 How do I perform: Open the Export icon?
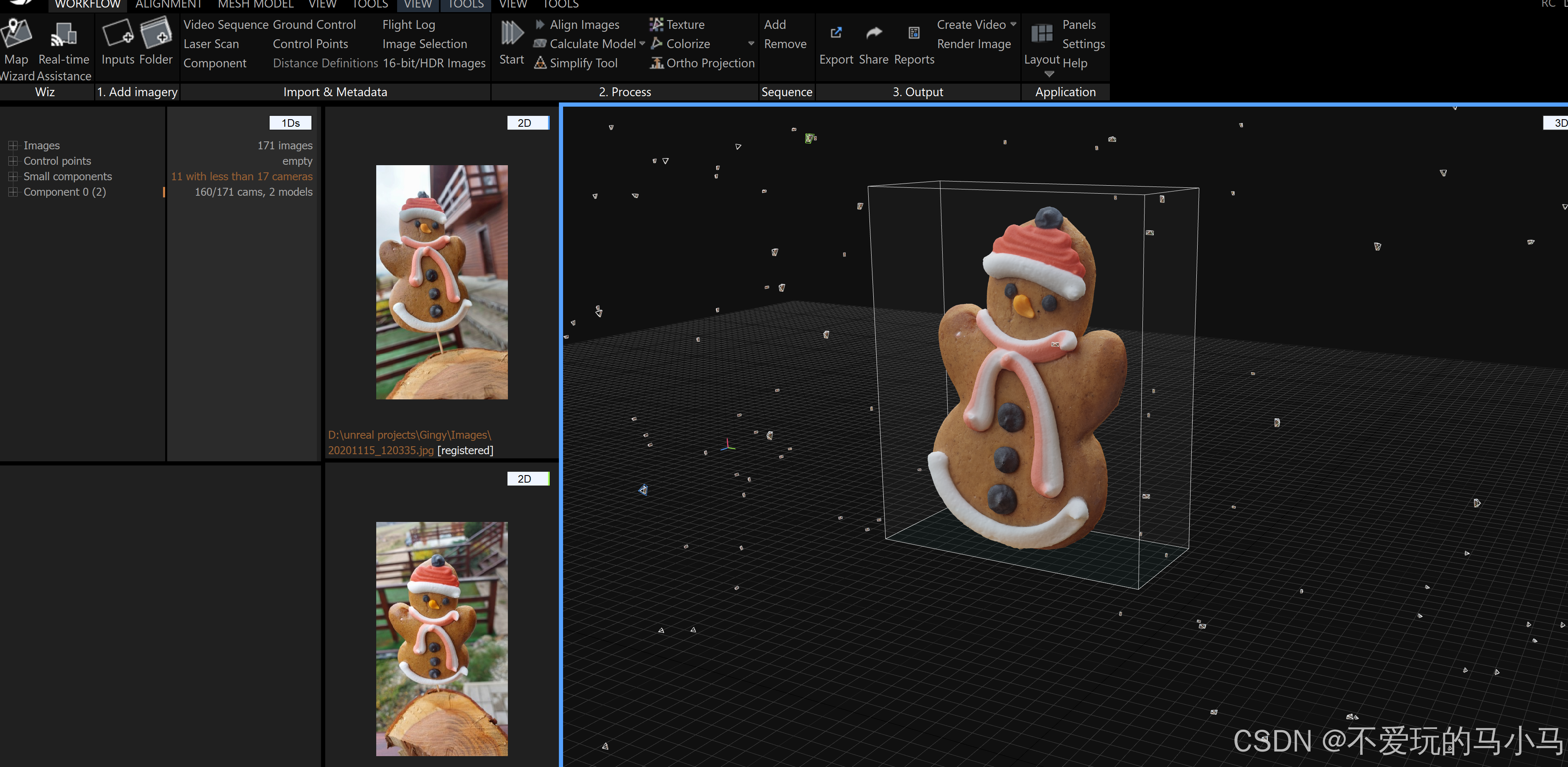tap(836, 33)
